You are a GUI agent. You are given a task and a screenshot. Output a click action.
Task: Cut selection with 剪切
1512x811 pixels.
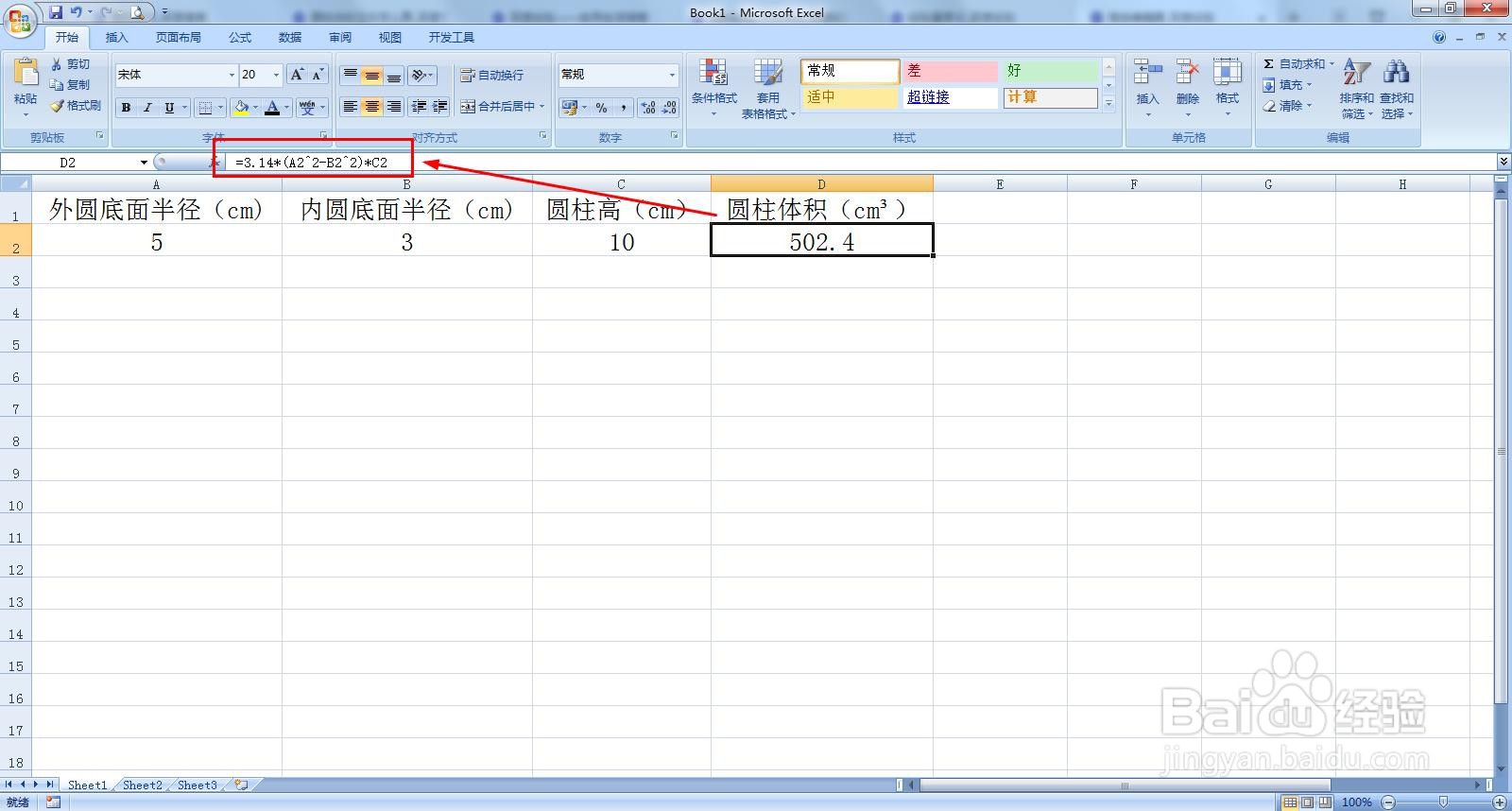click(72, 63)
